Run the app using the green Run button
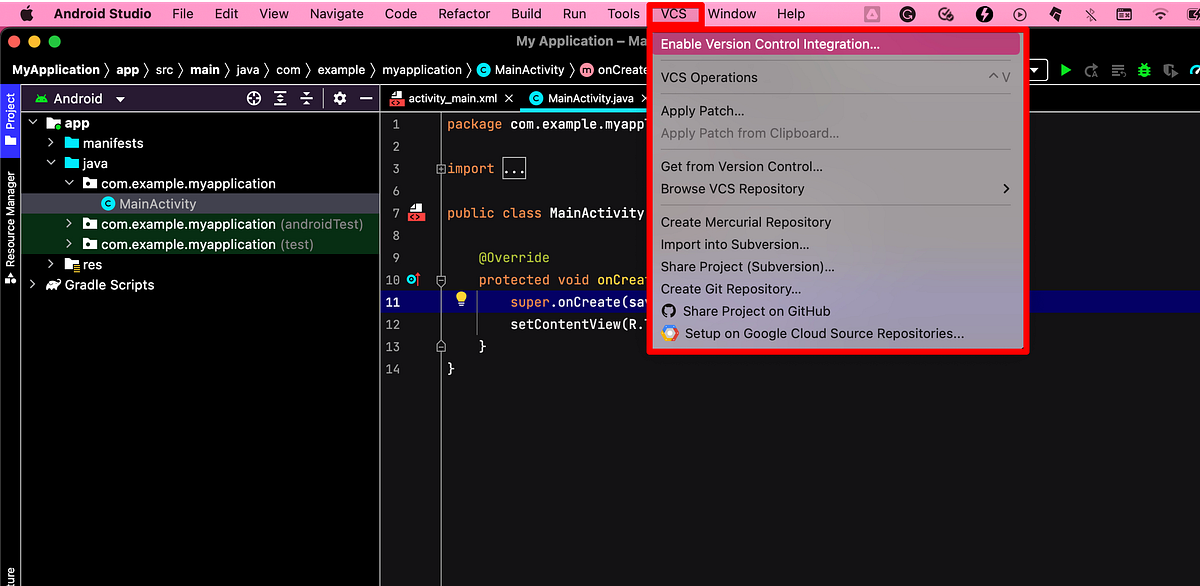The height and width of the screenshot is (586, 1200). coord(1066,70)
